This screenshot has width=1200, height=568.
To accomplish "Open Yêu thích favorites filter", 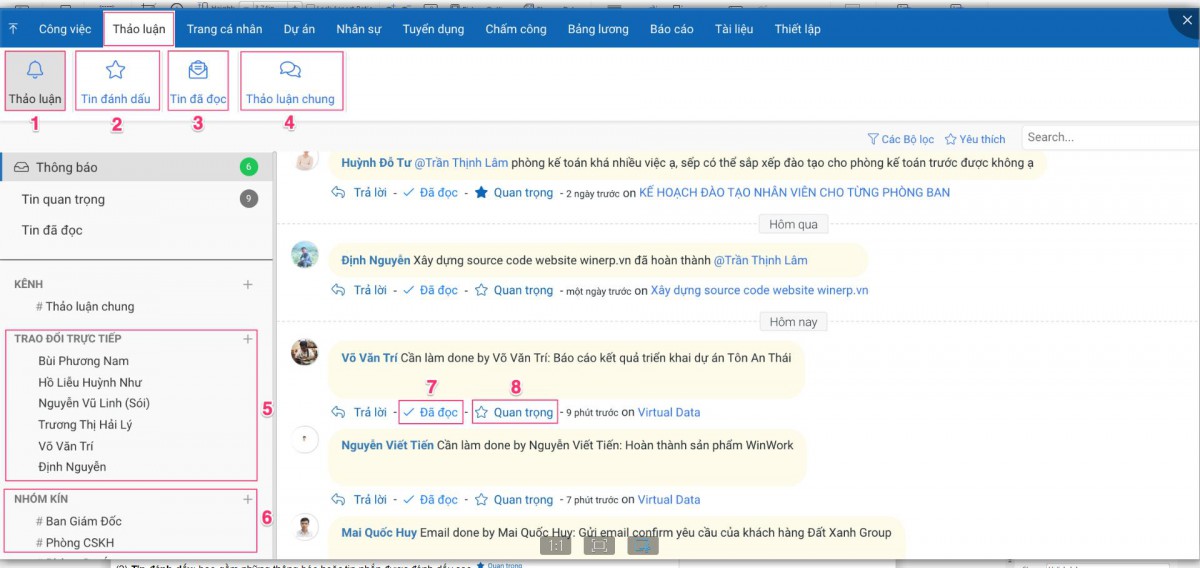I will point(975,139).
